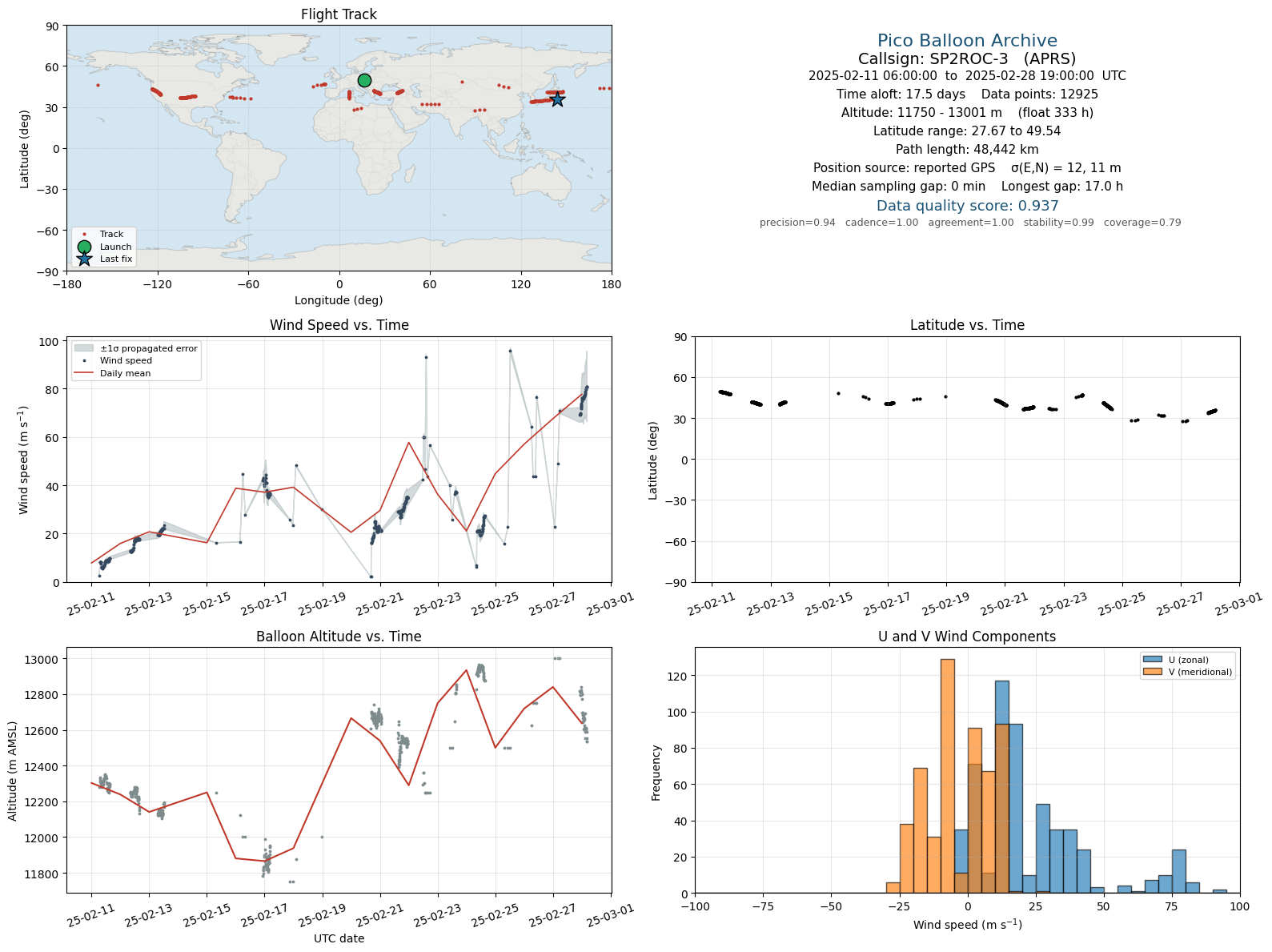Click the '11800' altitude tick label
1272x952 pixels.
point(43,874)
